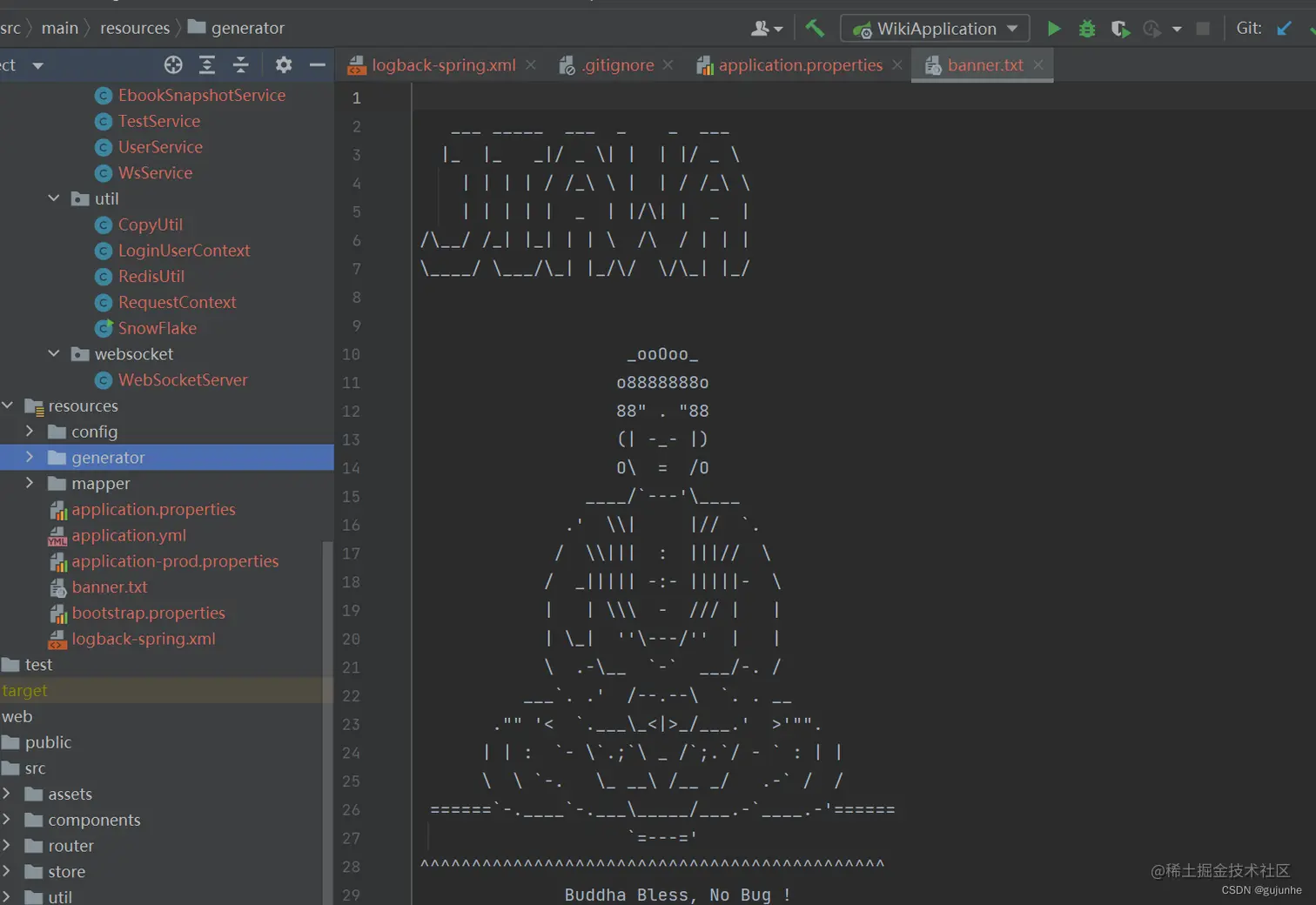The height and width of the screenshot is (905, 1316).
Task: Expand the components folder
Action: click(x=7, y=820)
